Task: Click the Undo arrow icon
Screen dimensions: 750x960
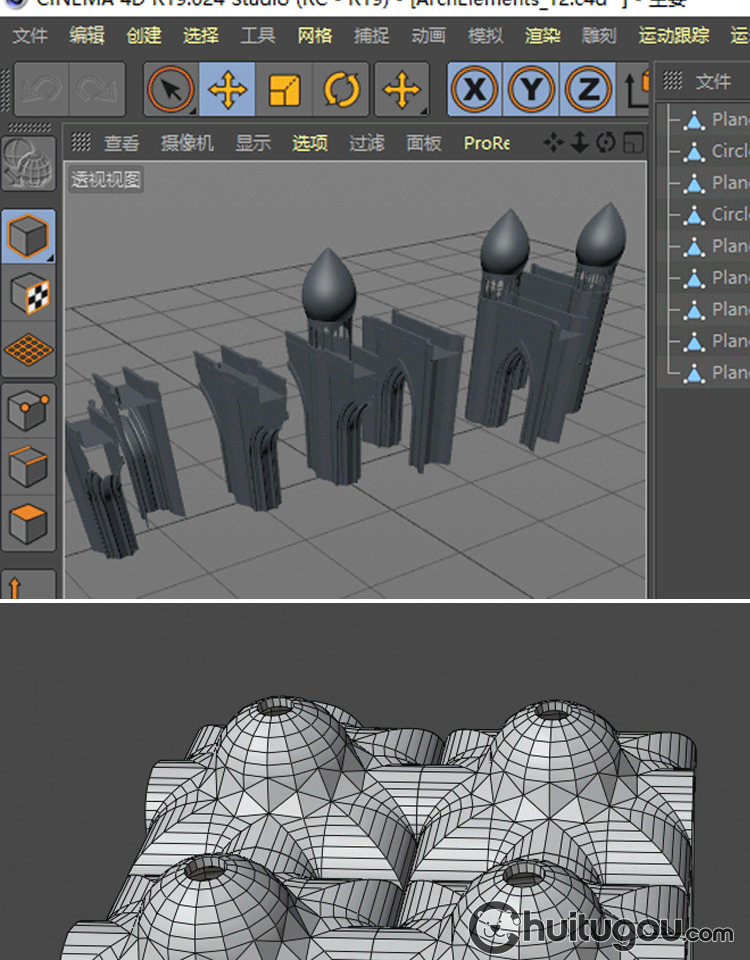Action: point(41,89)
